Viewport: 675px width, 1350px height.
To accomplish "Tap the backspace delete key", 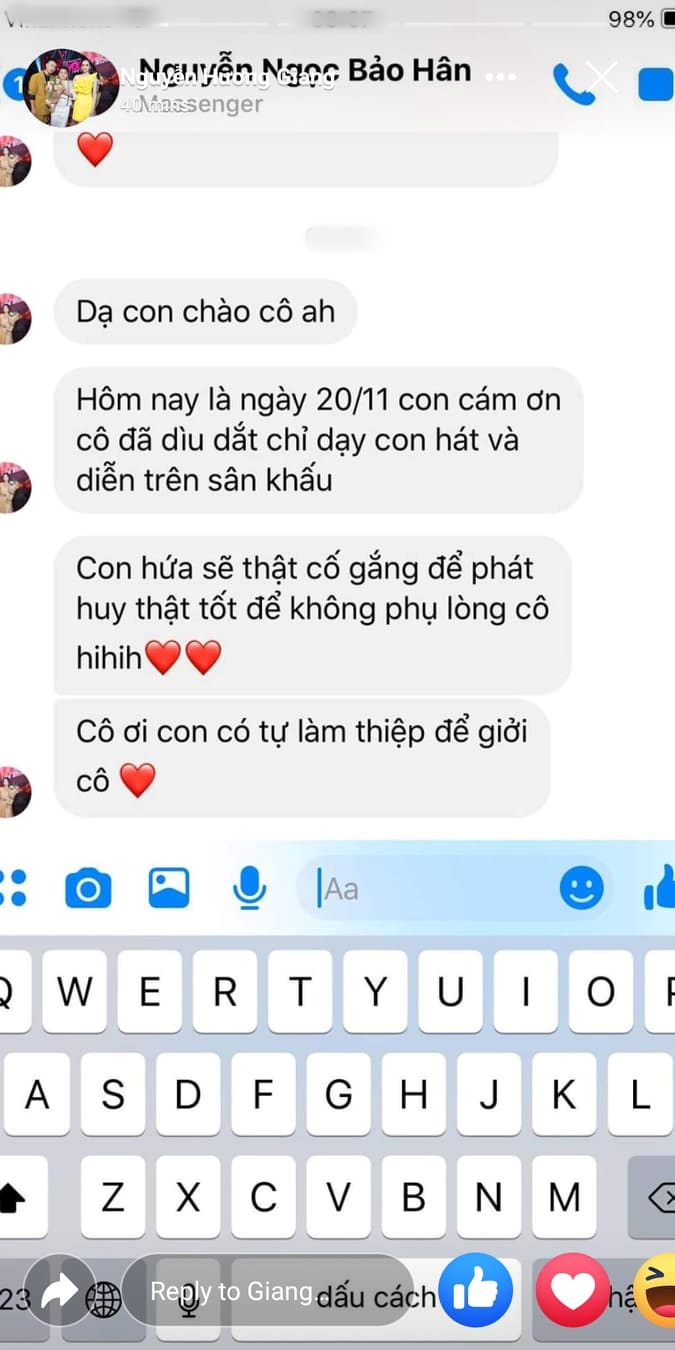I will coord(652,1197).
